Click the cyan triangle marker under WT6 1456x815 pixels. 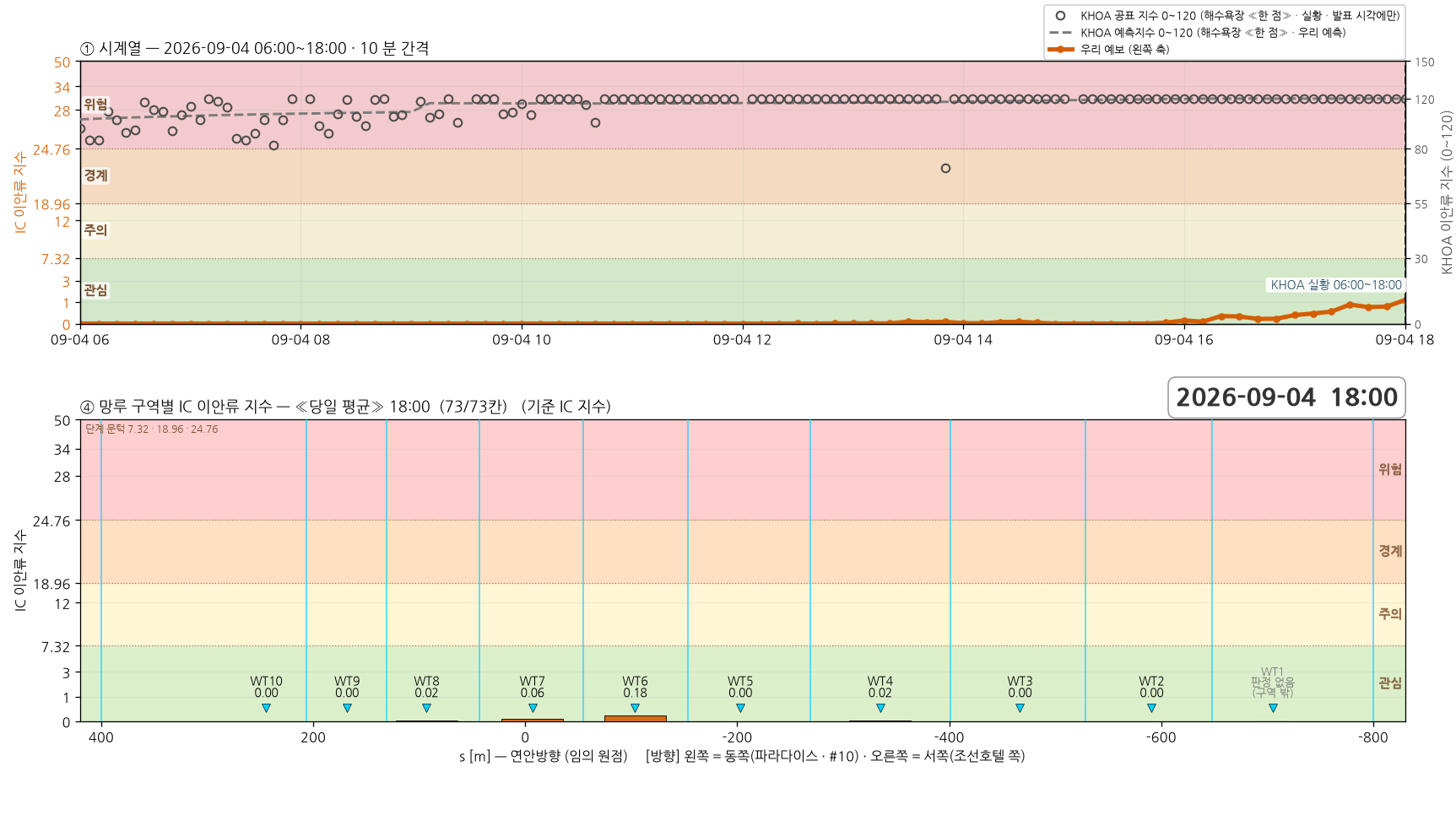click(635, 709)
